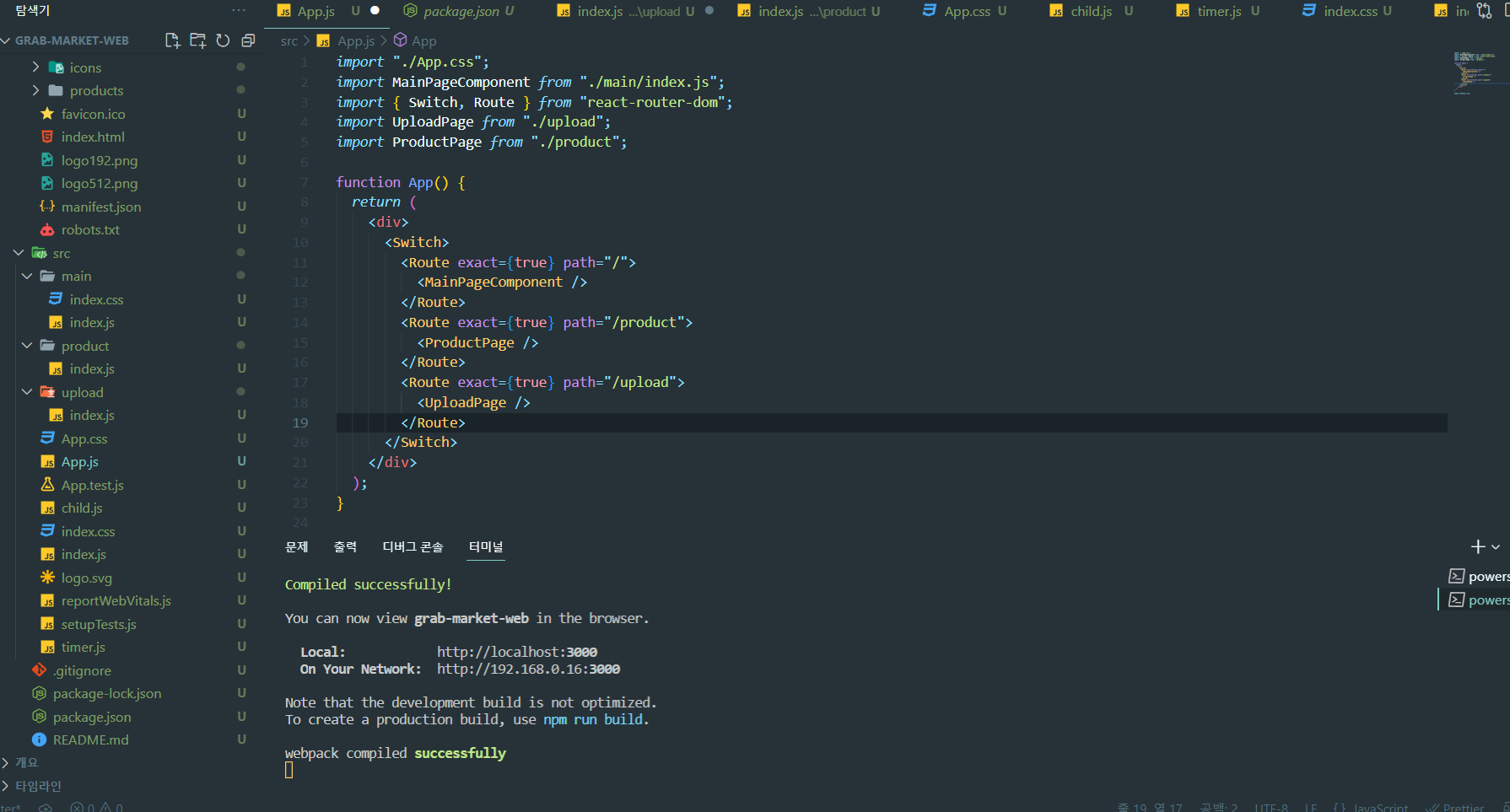Switch to the App.js editor tab
Viewport: 1510px width, 812px height.
click(x=316, y=11)
